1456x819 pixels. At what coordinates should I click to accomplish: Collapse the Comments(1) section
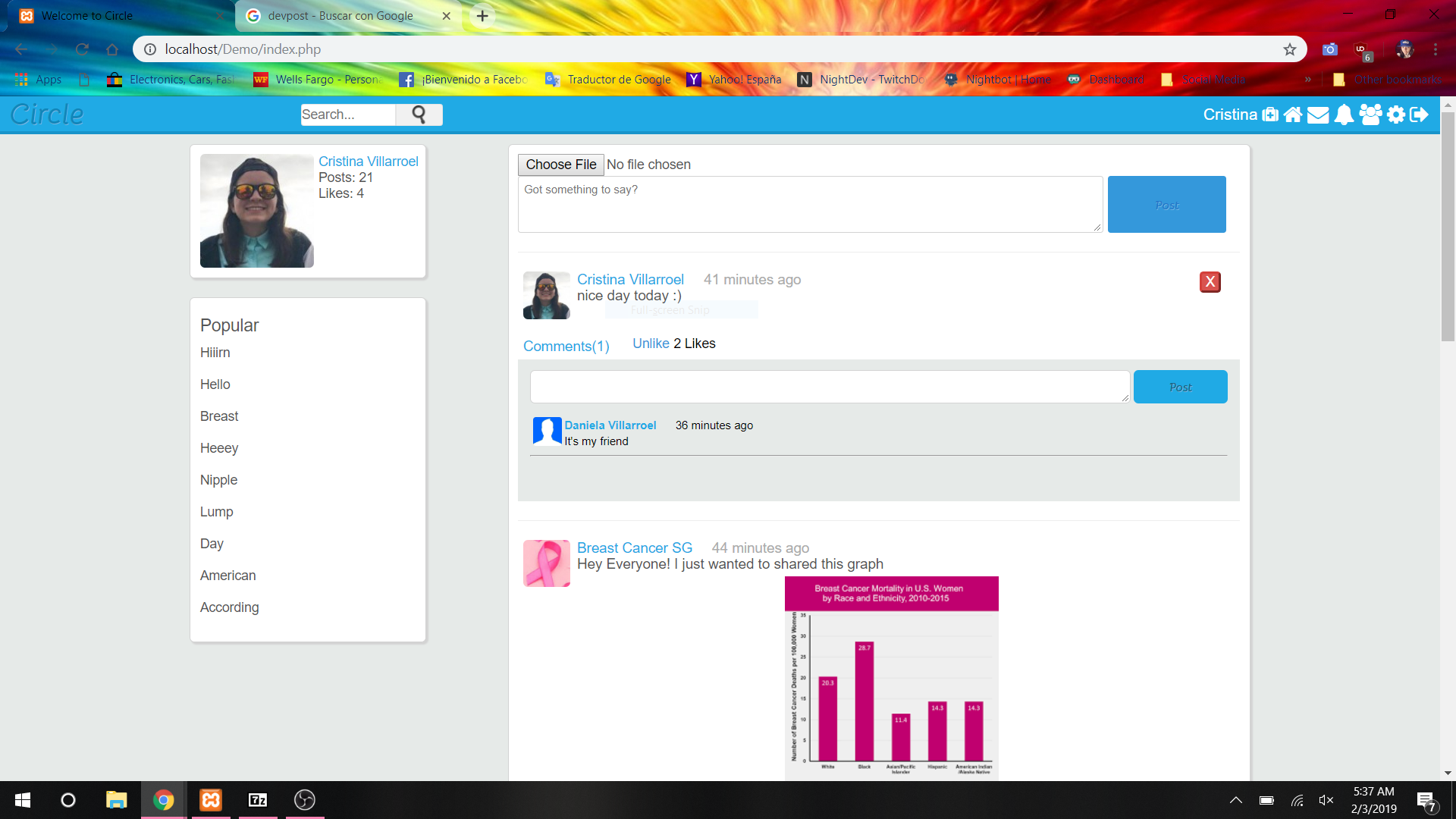[566, 346]
